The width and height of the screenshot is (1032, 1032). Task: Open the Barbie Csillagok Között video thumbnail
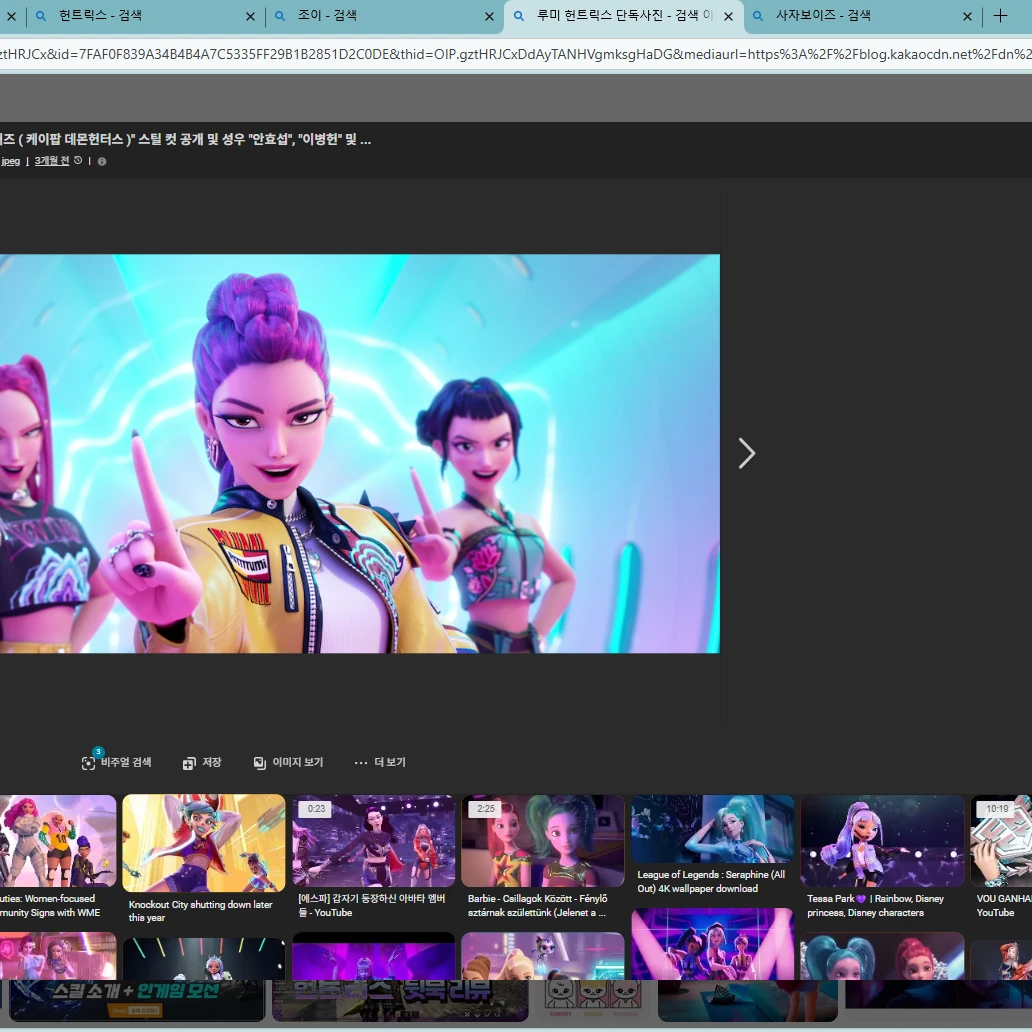pos(542,840)
